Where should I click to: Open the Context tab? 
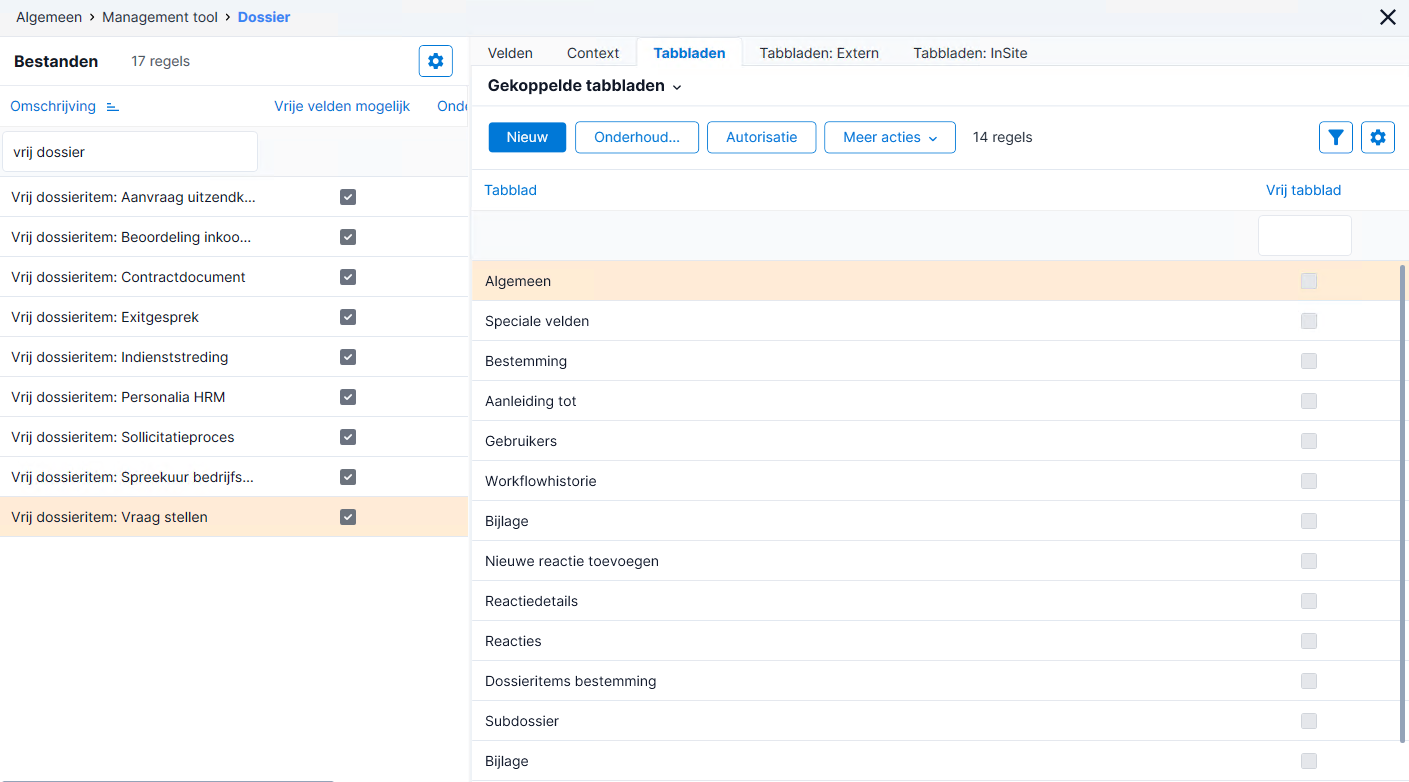click(x=593, y=53)
